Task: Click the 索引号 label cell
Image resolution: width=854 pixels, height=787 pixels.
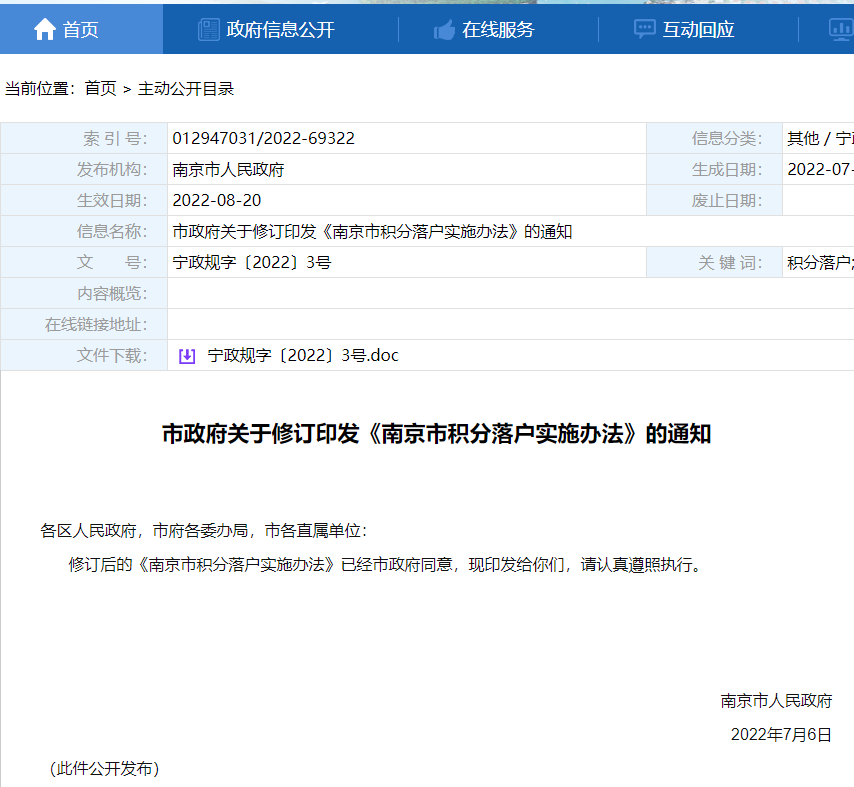Action: click(84, 138)
